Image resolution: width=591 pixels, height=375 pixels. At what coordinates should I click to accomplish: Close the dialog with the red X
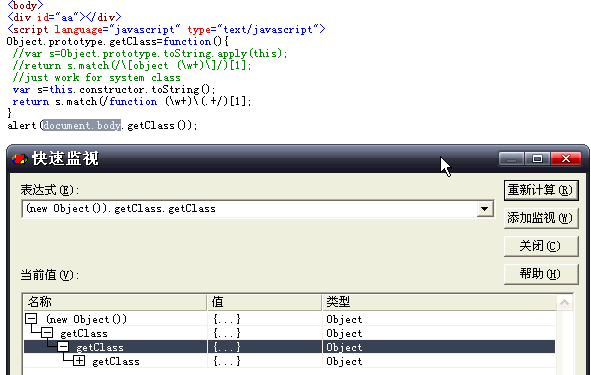565,159
